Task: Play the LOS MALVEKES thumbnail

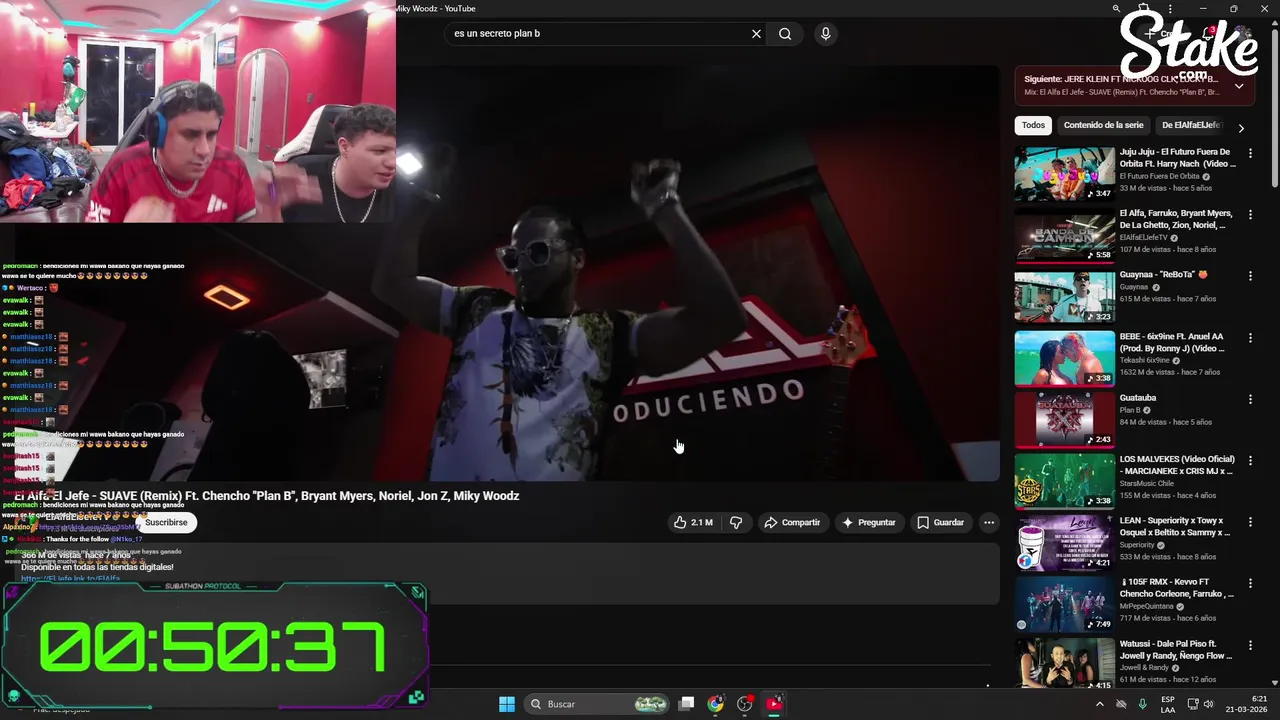Action: 1064,481
